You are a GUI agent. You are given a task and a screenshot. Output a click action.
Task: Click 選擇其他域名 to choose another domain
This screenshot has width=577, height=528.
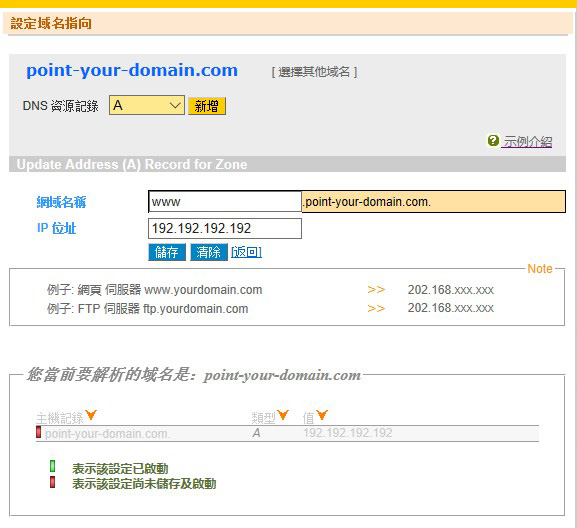click(x=314, y=72)
